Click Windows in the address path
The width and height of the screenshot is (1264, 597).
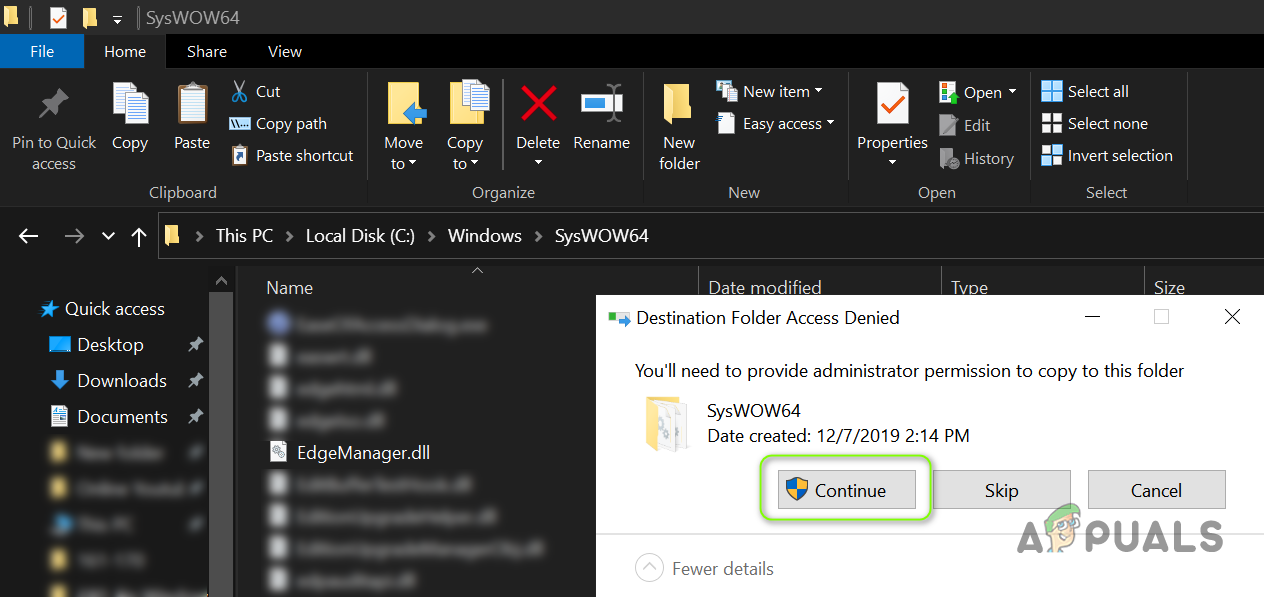(x=485, y=236)
